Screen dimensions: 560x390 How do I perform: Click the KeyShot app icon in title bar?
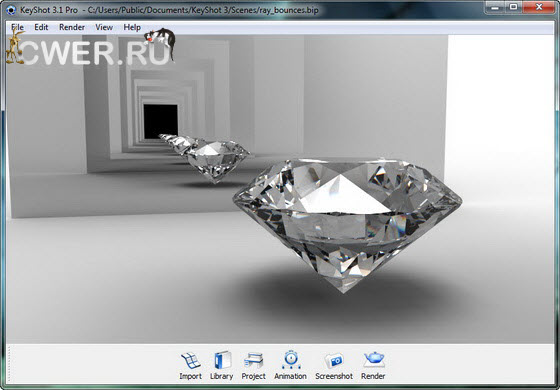coord(11,10)
